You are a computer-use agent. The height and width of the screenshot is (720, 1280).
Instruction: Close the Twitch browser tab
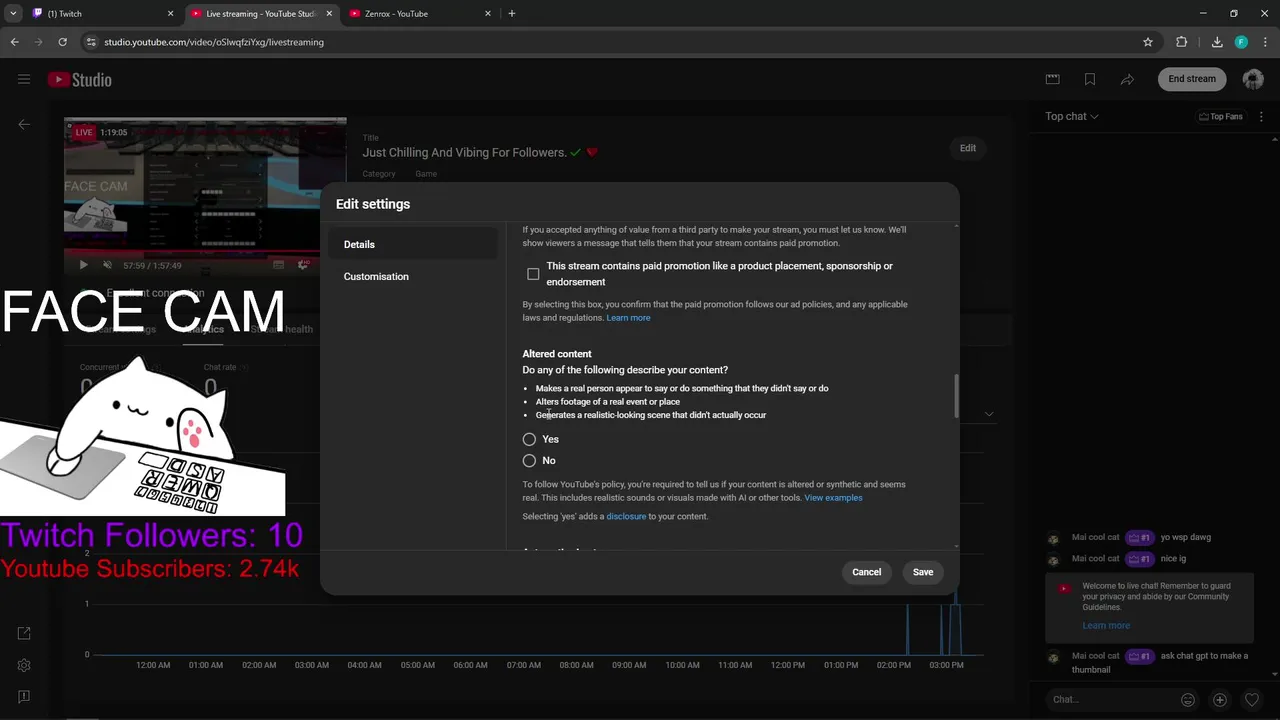click(x=170, y=14)
